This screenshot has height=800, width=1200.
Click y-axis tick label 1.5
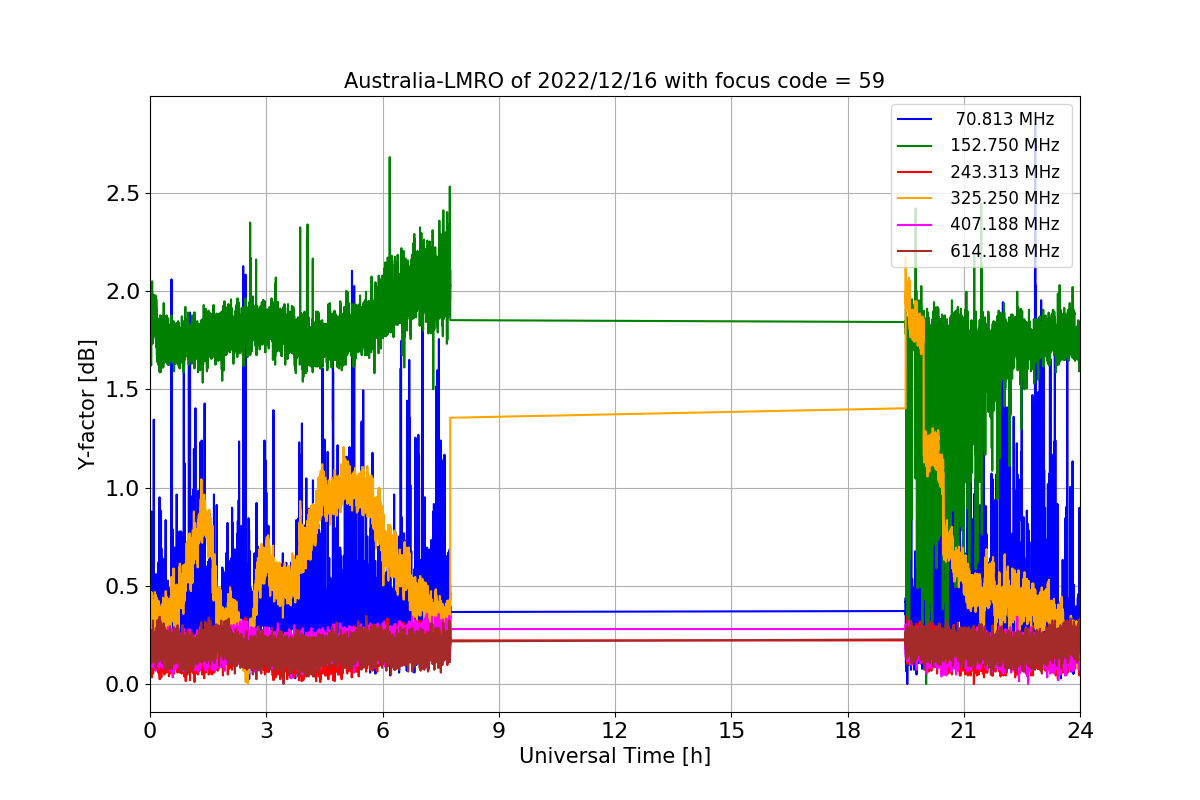[123, 390]
